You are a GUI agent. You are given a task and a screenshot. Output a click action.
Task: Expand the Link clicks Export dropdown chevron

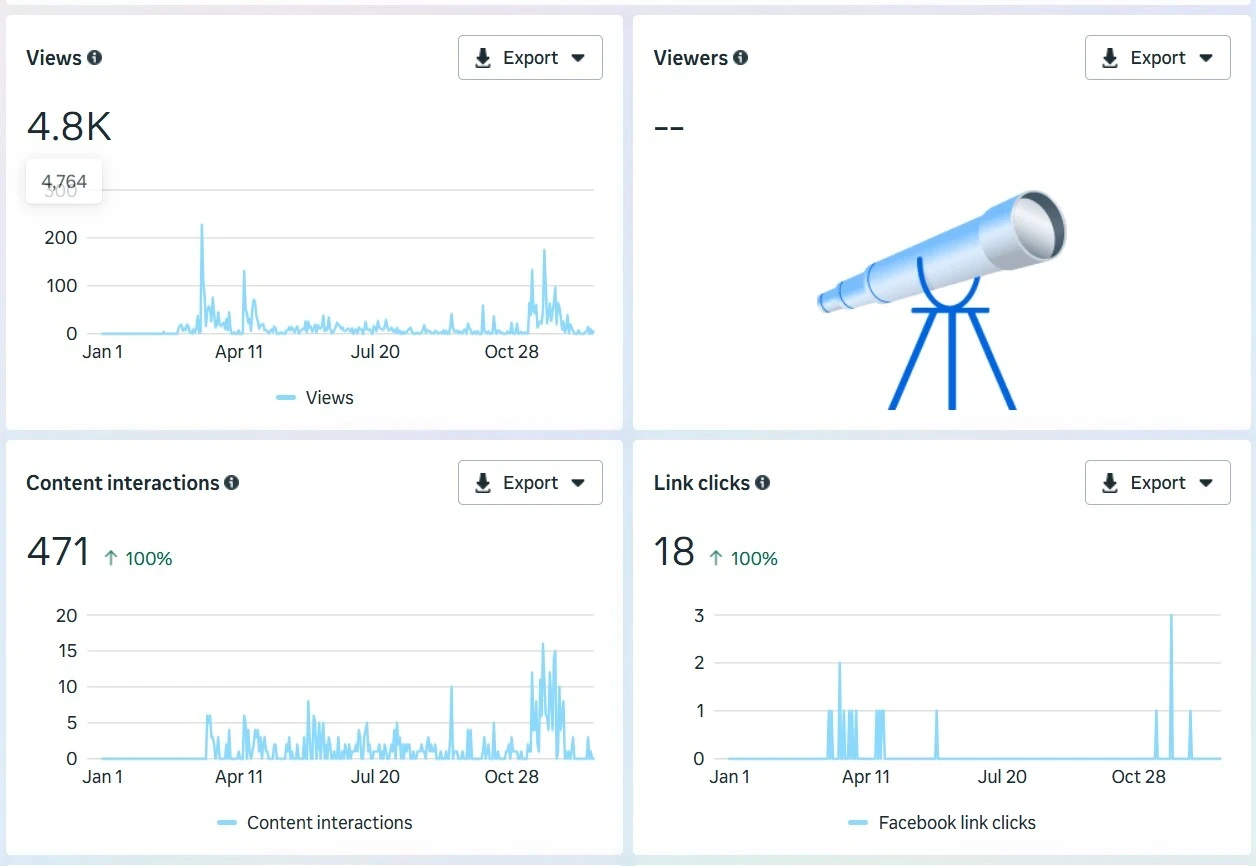1204,482
